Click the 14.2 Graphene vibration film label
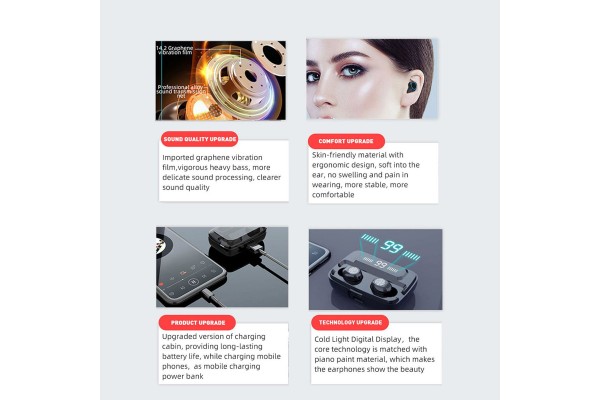Viewport: 600px width, 400px height. 175,50
